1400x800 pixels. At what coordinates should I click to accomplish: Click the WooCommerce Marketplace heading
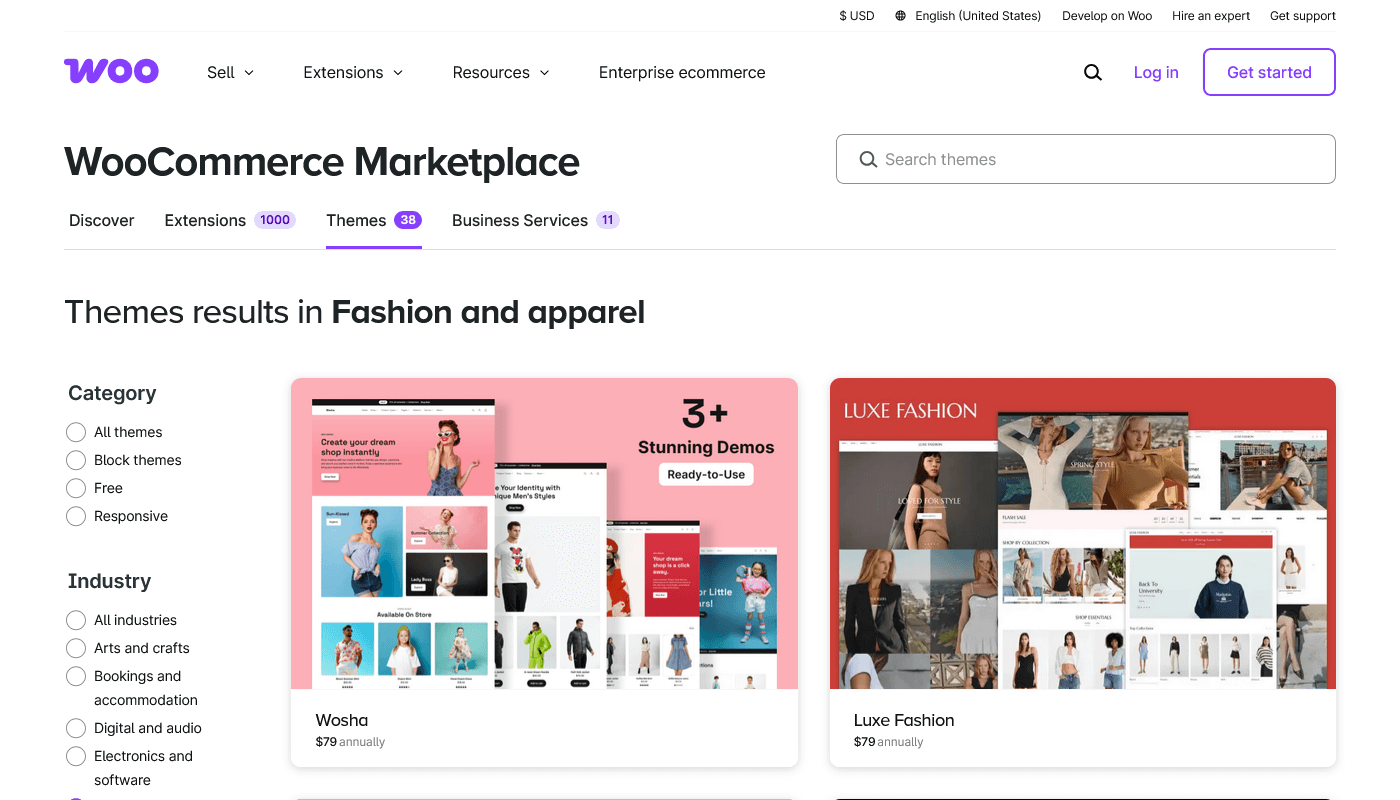coord(322,162)
